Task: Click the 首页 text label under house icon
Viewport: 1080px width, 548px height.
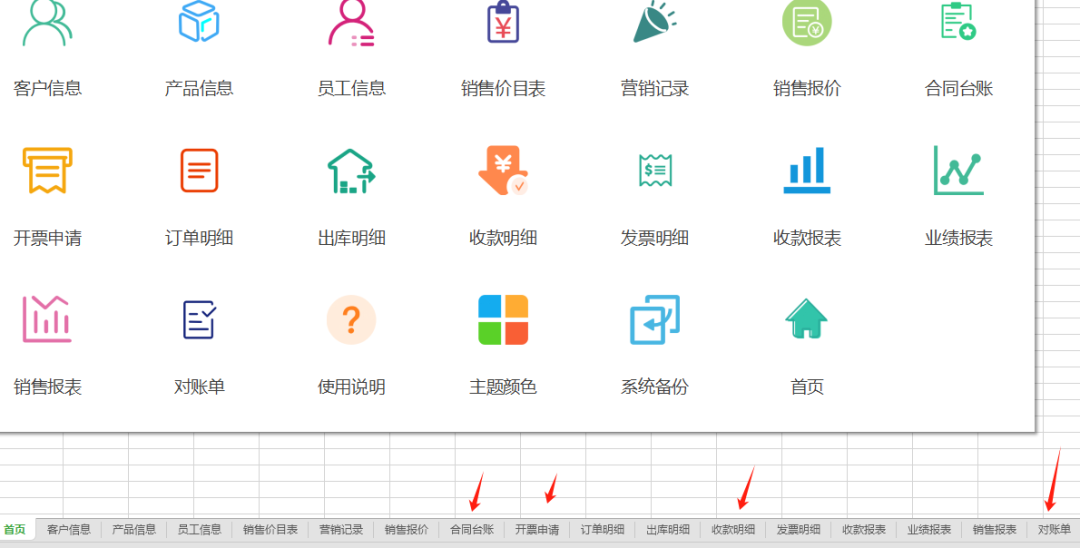Action: pyautogui.click(x=807, y=387)
